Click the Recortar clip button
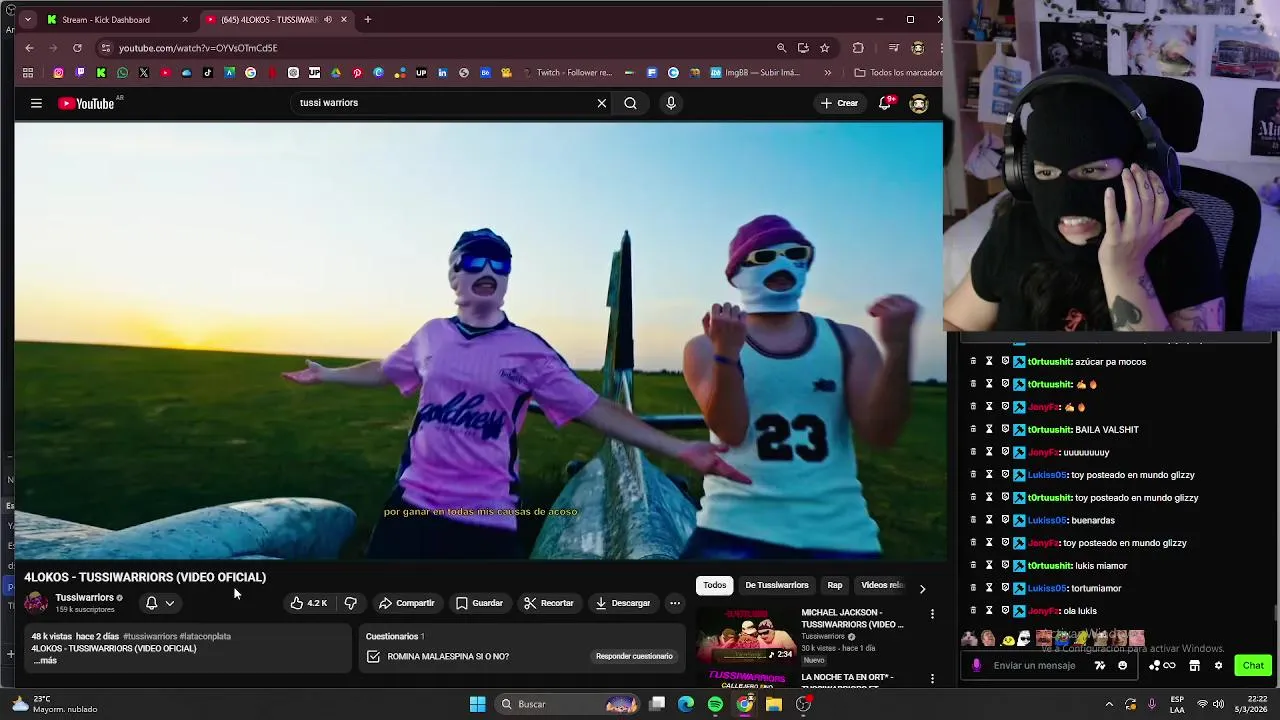 point(548,603)
